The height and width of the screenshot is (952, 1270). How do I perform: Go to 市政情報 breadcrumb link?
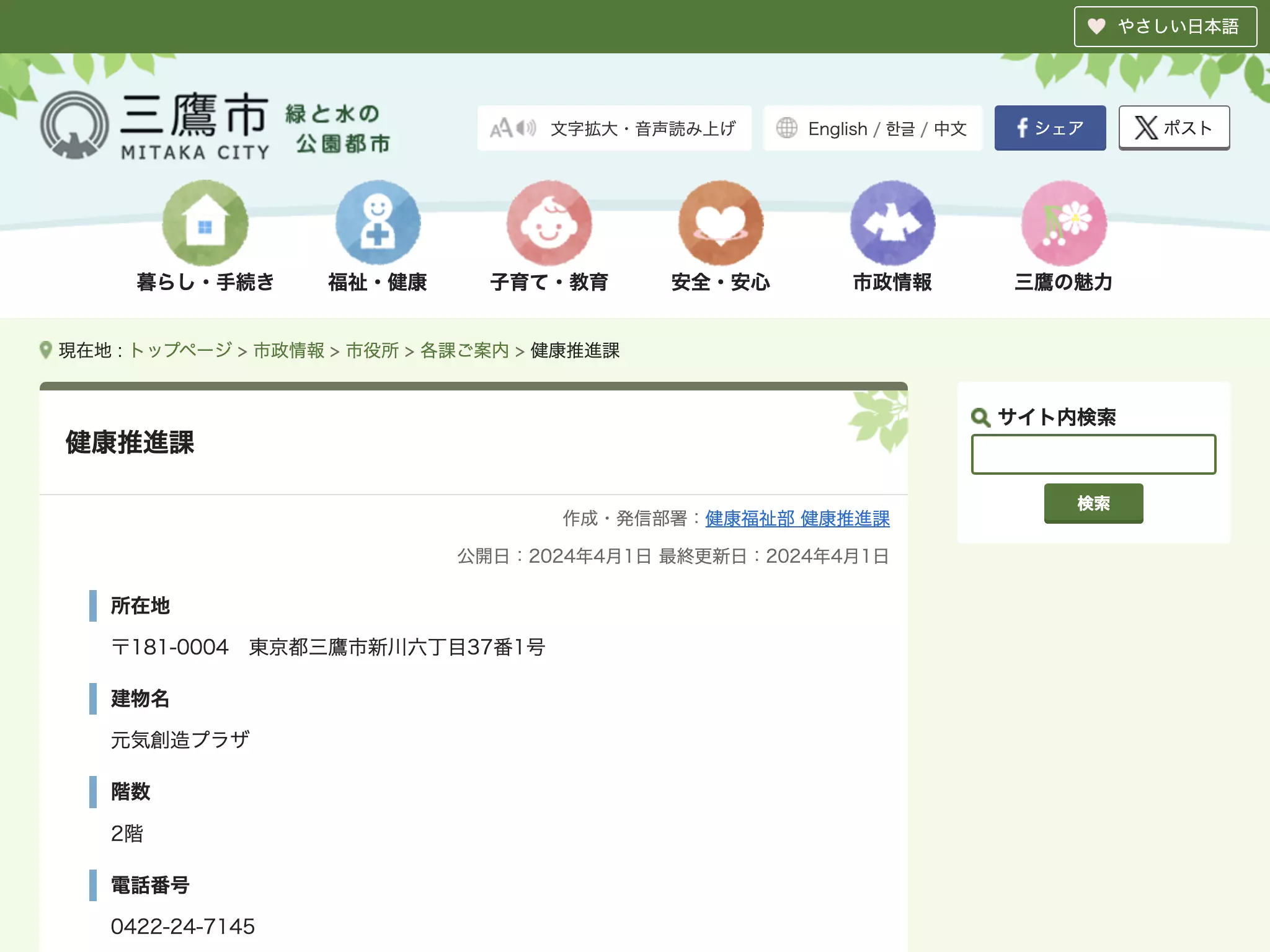[289, 350]
